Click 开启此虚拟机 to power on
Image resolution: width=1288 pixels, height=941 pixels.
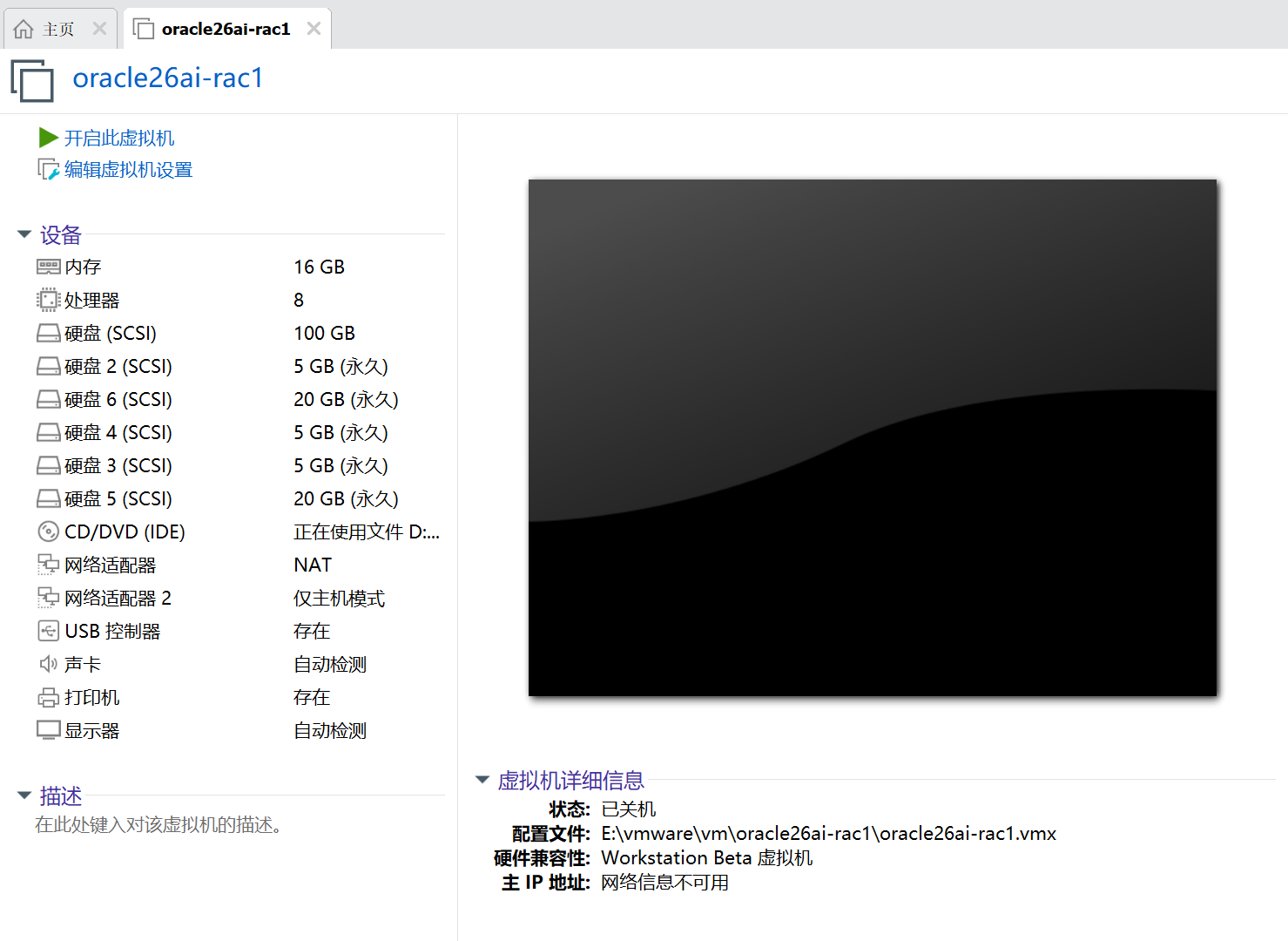[119, 138]
